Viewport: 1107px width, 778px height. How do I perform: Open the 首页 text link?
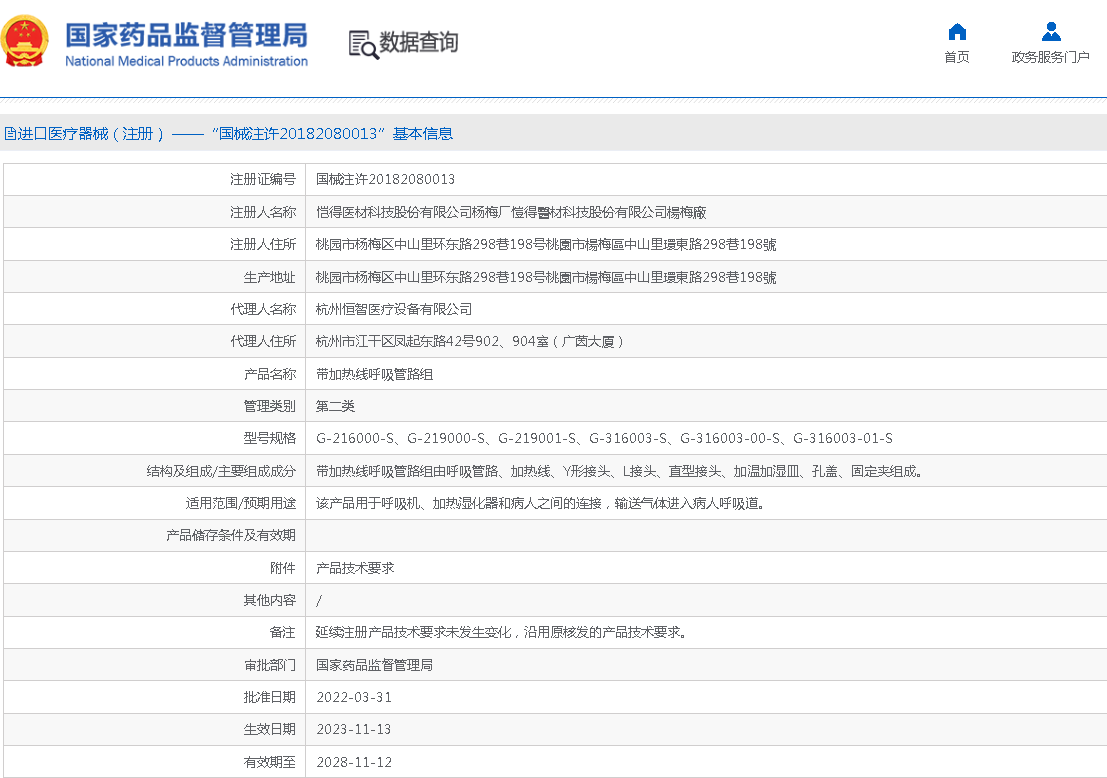[x=957, y=58]
